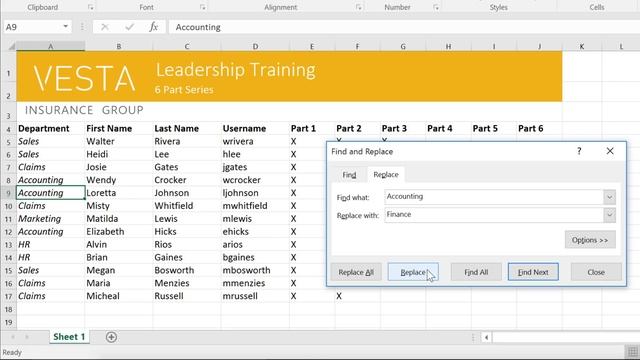Click the previous sheet navigation arrow

pos(13,337)
